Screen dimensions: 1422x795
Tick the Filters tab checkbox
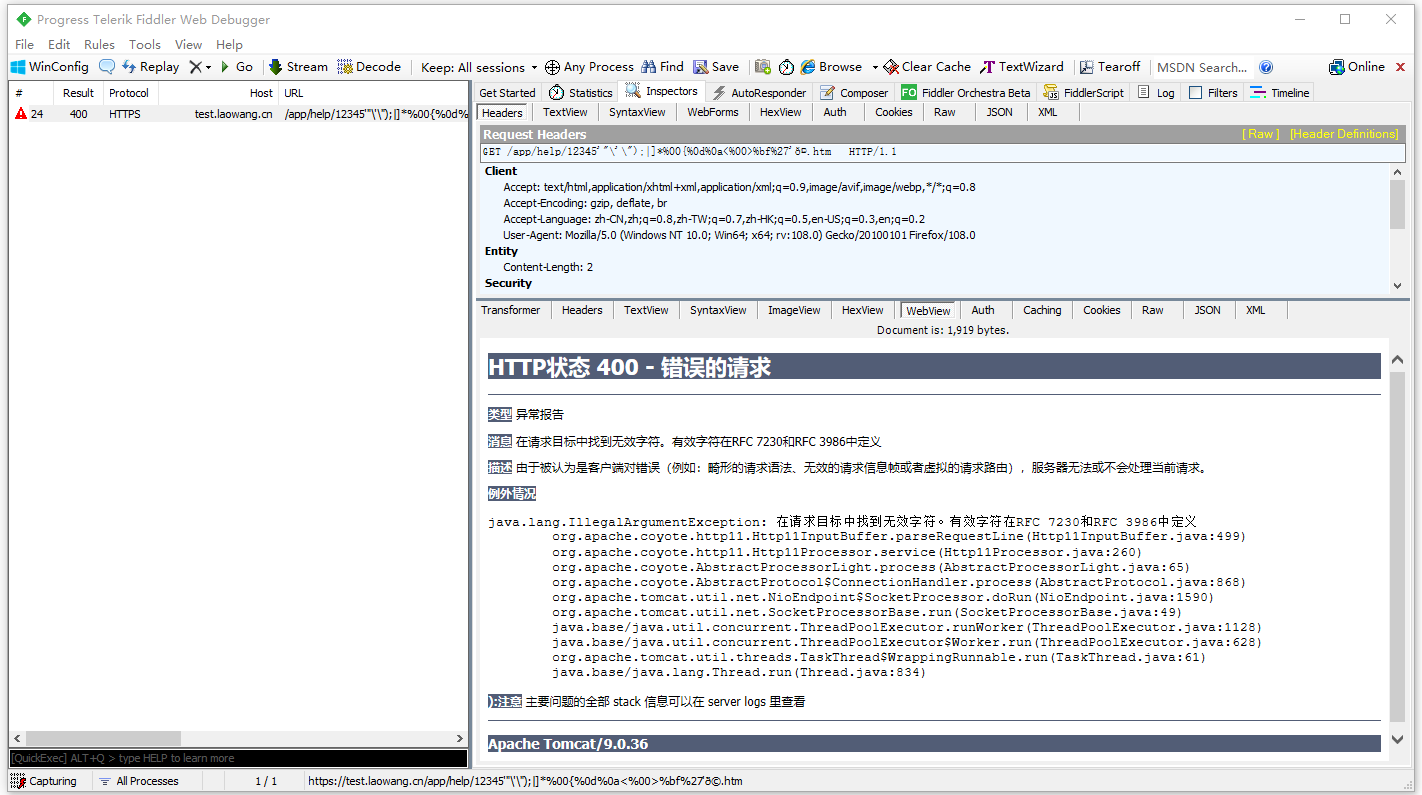tap(1196, 93)
